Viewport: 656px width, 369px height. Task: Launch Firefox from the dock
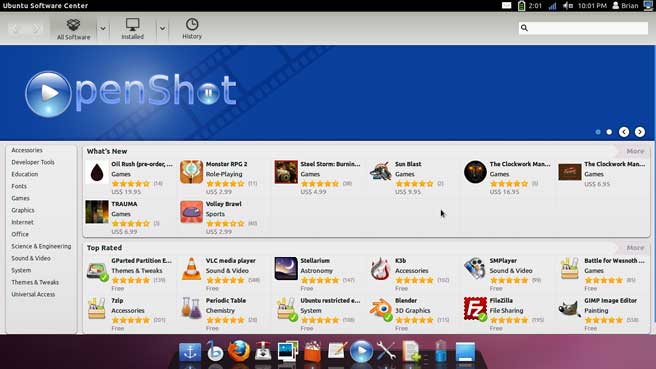pos(239,351)
